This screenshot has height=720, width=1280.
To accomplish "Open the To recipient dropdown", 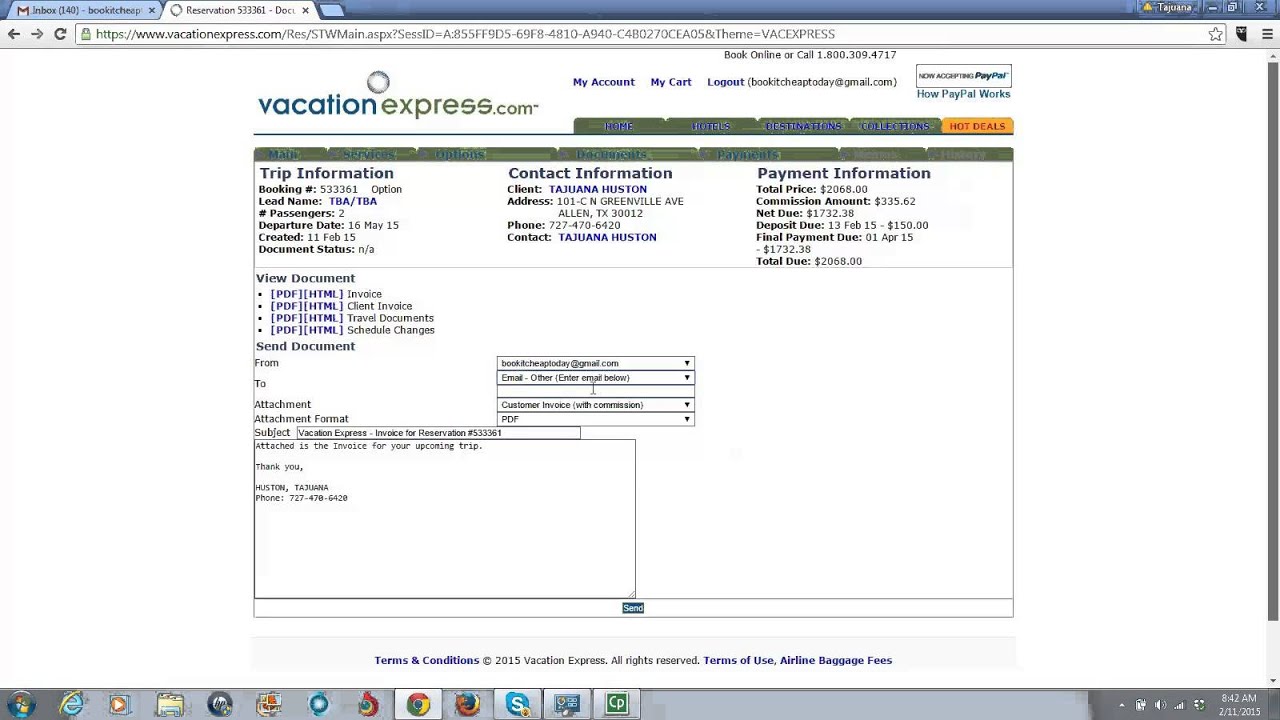I will pyautogui.click(x=595, y=378).
